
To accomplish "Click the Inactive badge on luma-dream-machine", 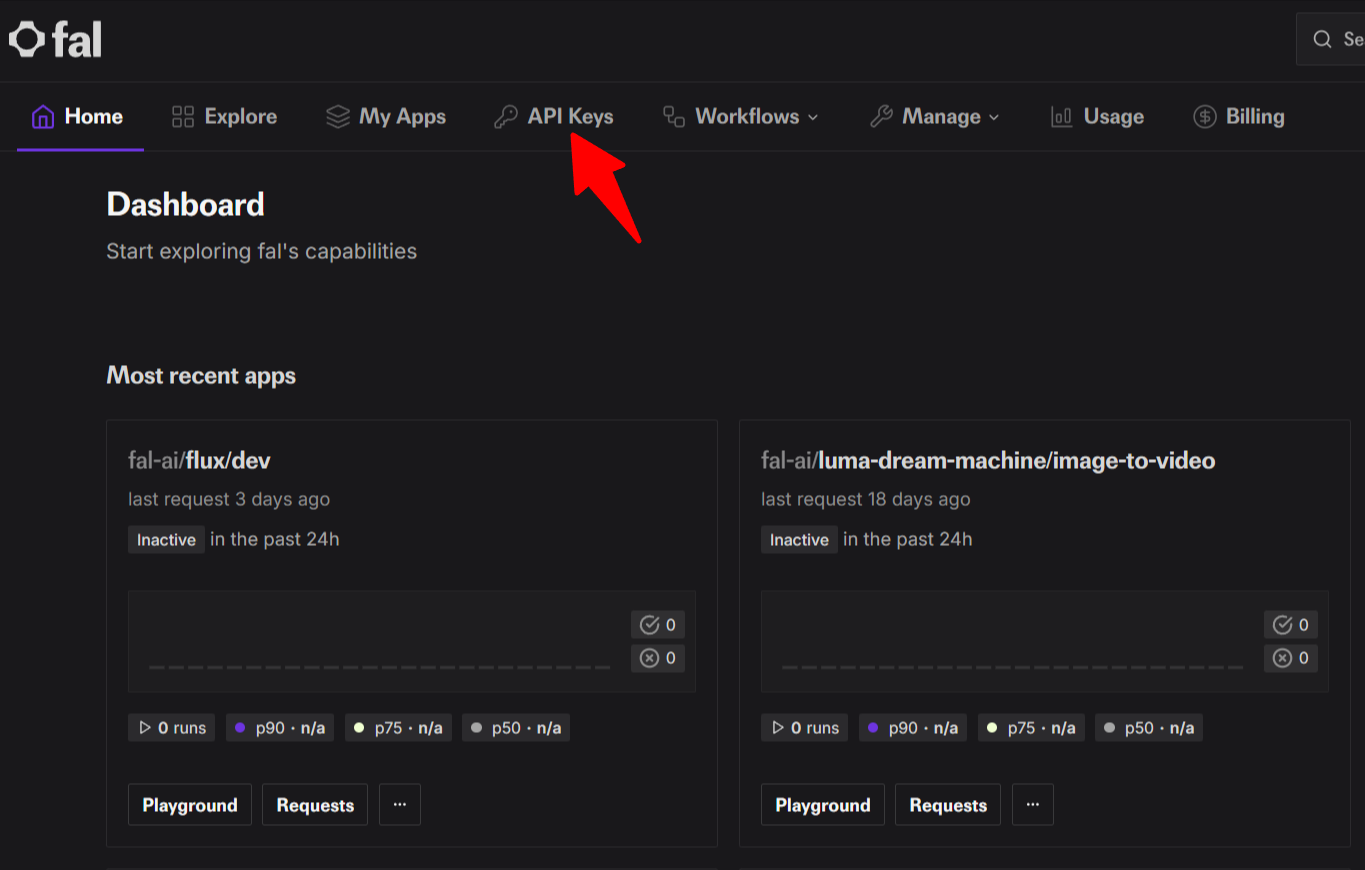I will coord(799,540).
